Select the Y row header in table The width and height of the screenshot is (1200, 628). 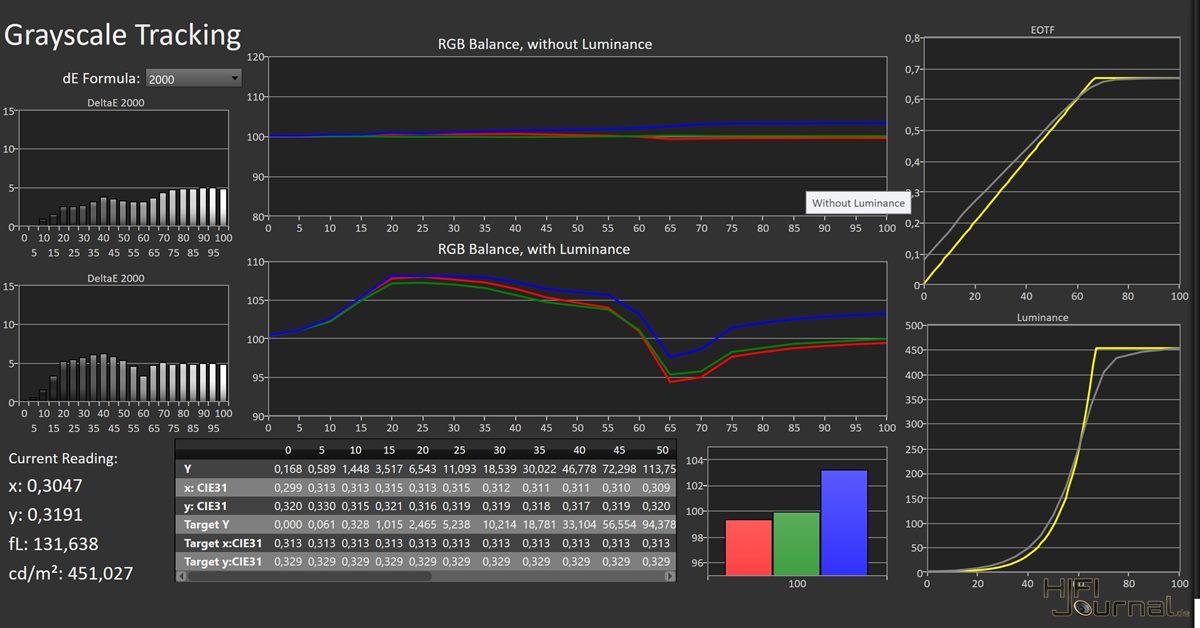187,468
